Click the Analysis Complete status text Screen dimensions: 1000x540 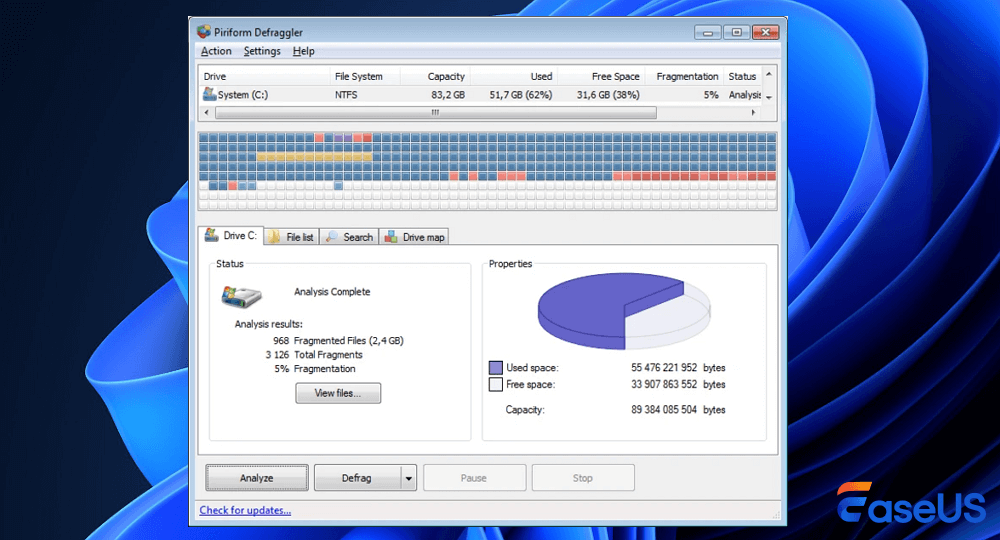(x=332, y=292)
